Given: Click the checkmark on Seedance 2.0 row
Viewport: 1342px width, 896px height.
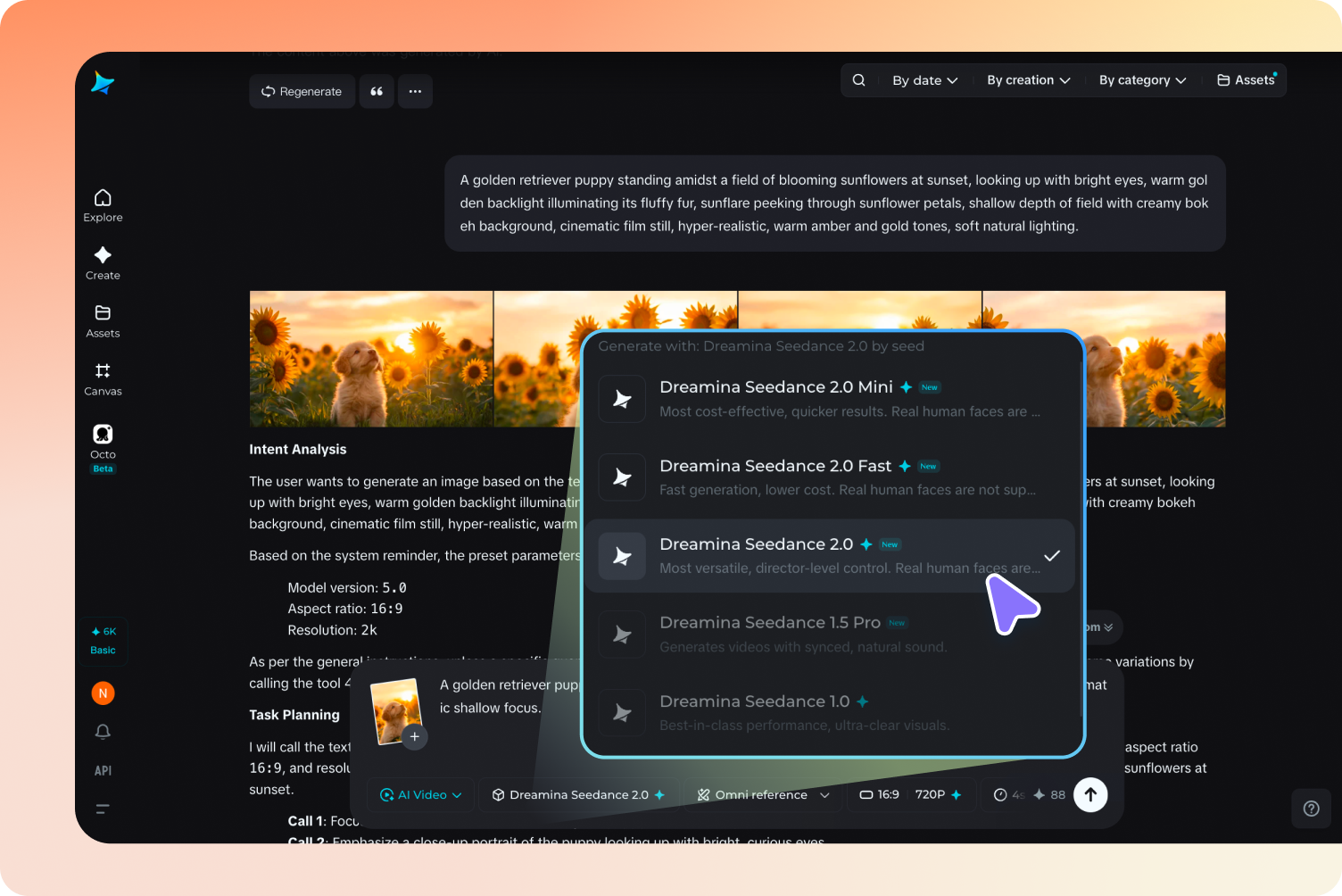Looking at the screenshot, I should (1052, 555).
